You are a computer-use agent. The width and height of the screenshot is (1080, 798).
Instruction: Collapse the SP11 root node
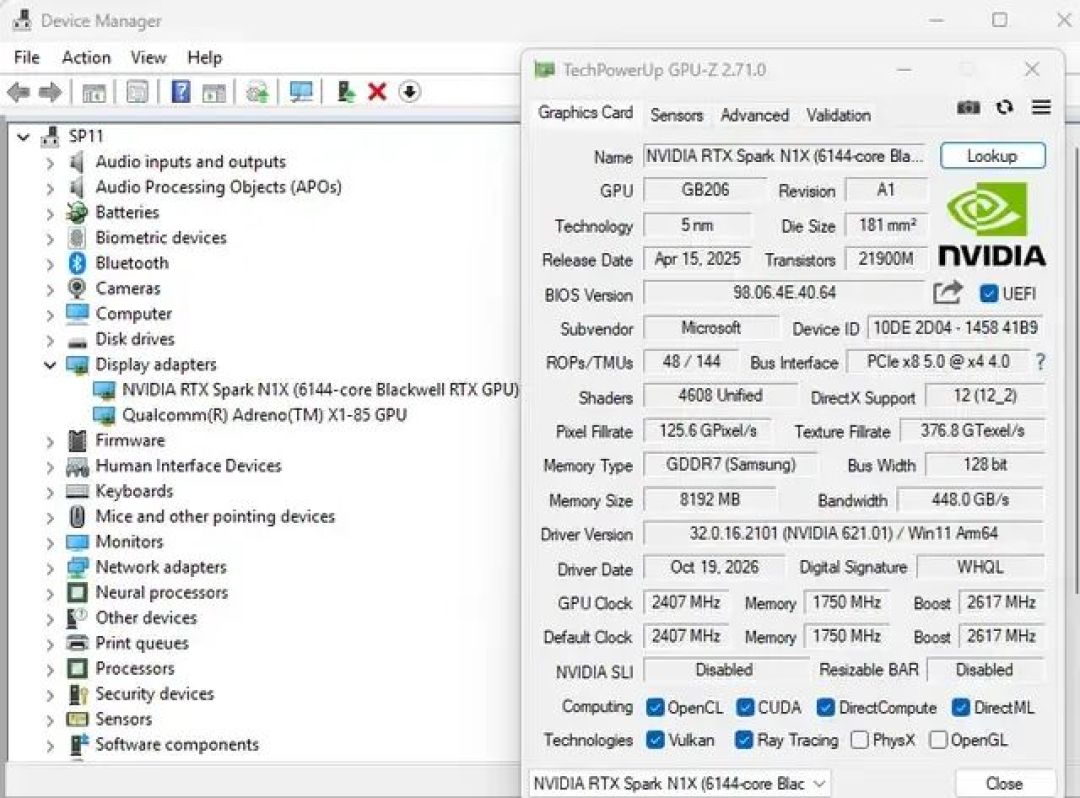[x=23, y=136]
